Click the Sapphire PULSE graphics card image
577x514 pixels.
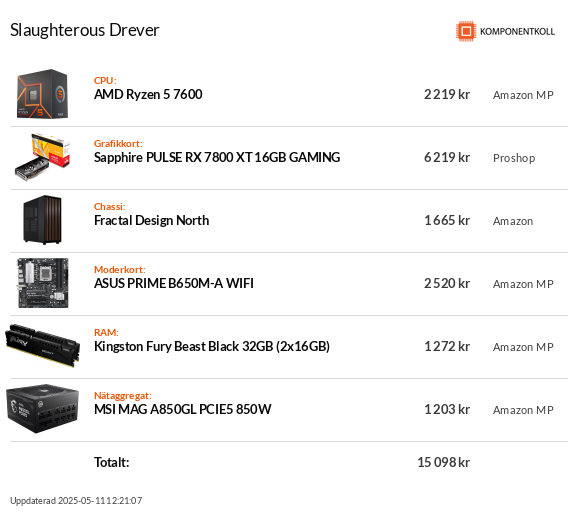42,157
